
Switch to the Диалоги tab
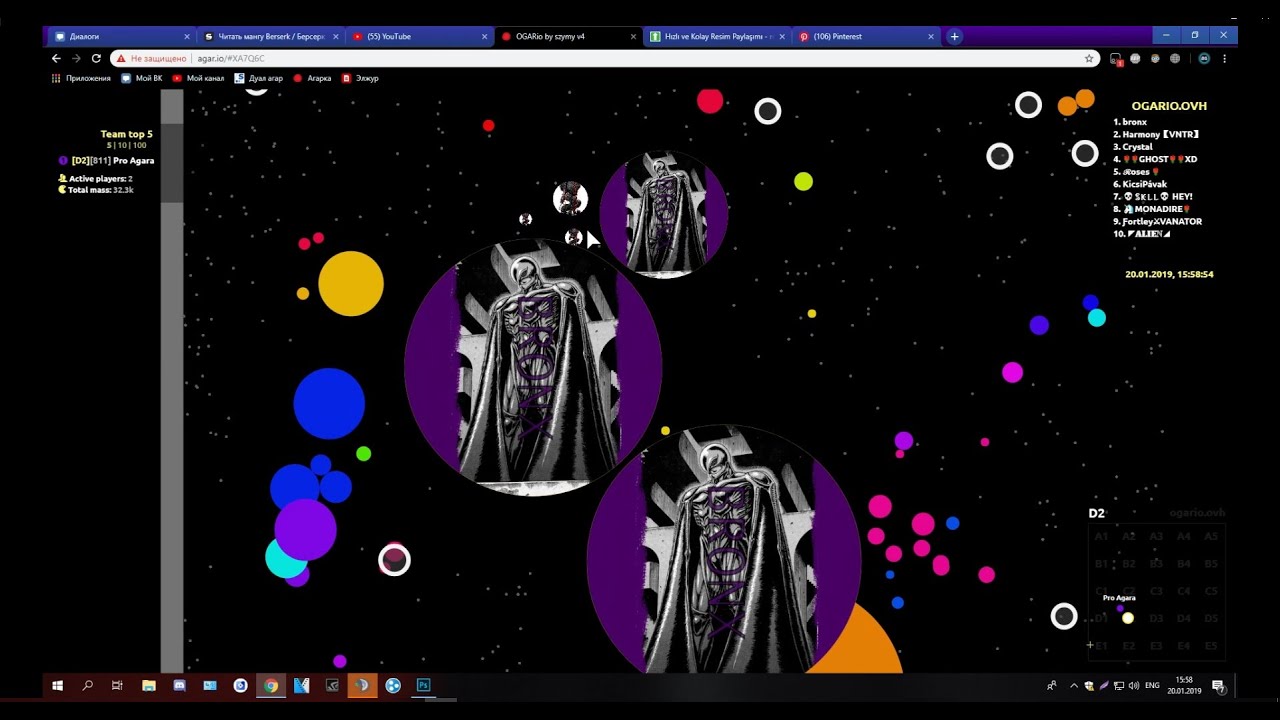tap(121, 36)
